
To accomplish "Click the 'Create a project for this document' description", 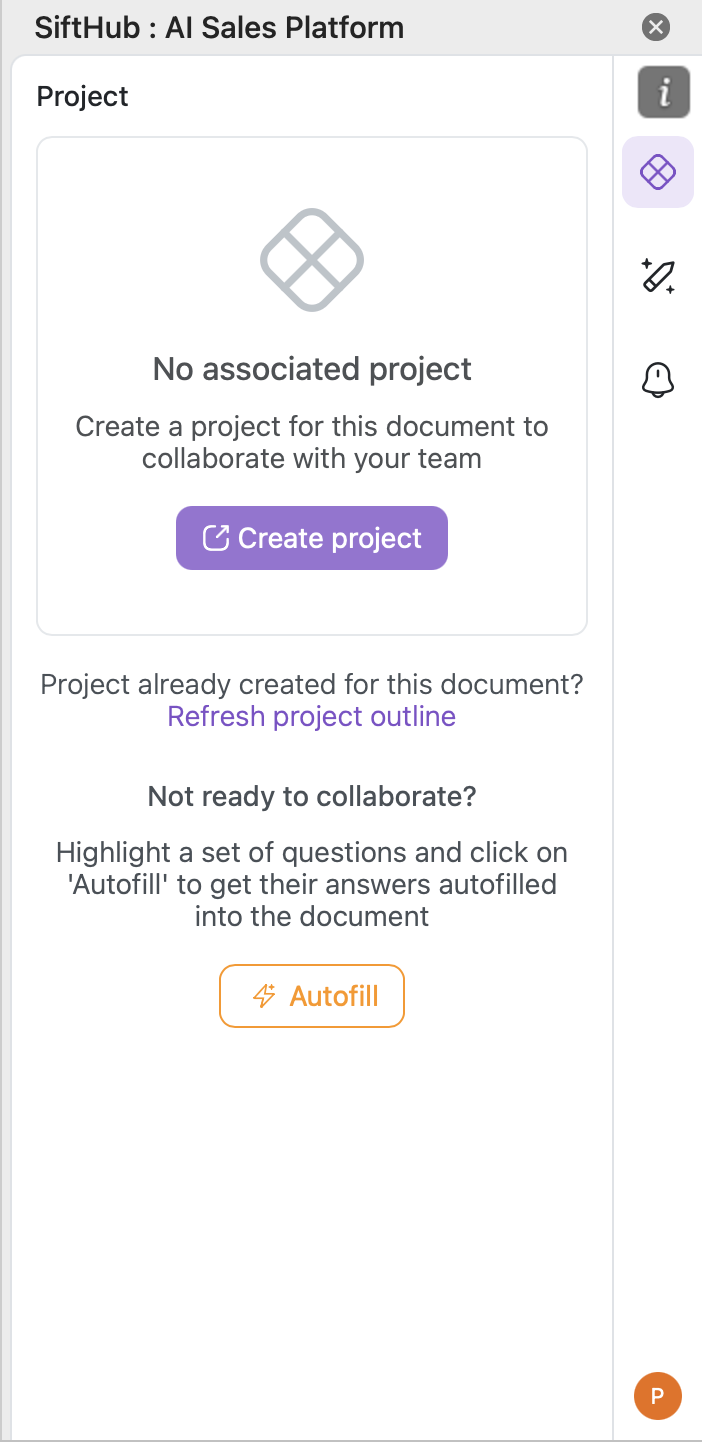I will [312, 442].
